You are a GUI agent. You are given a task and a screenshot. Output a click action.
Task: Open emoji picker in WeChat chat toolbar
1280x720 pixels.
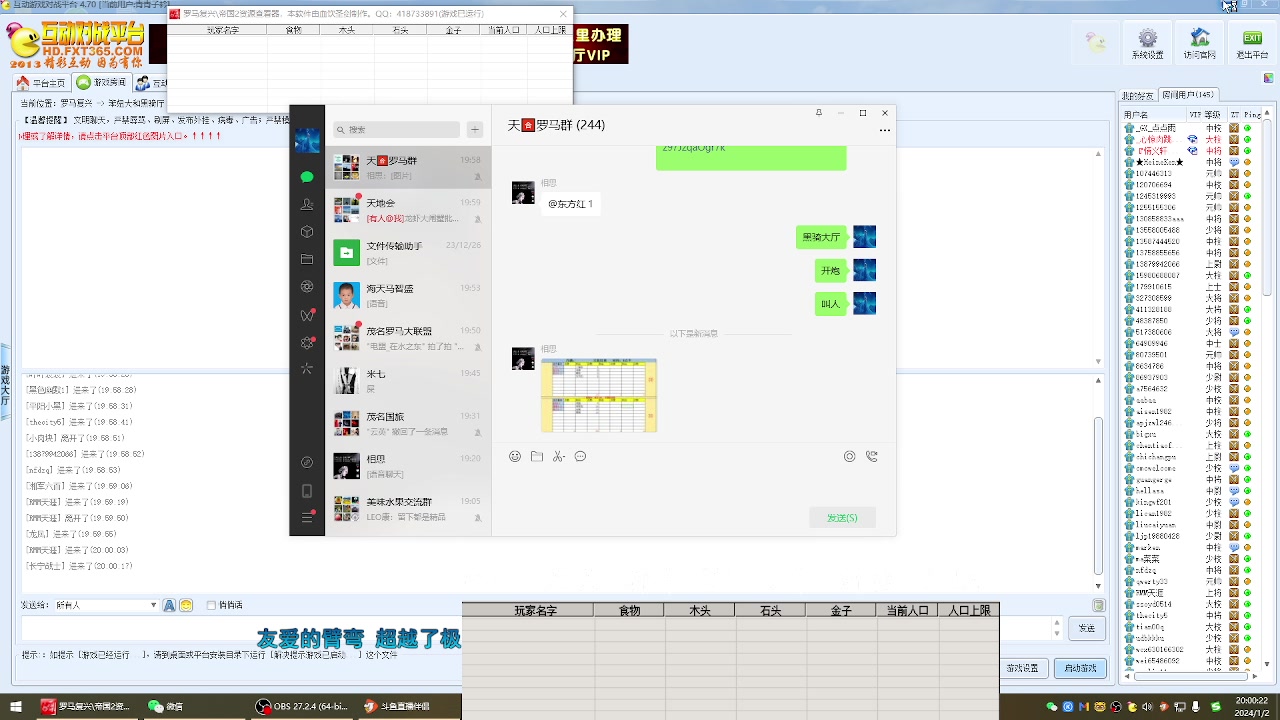[x=515, y=456]
